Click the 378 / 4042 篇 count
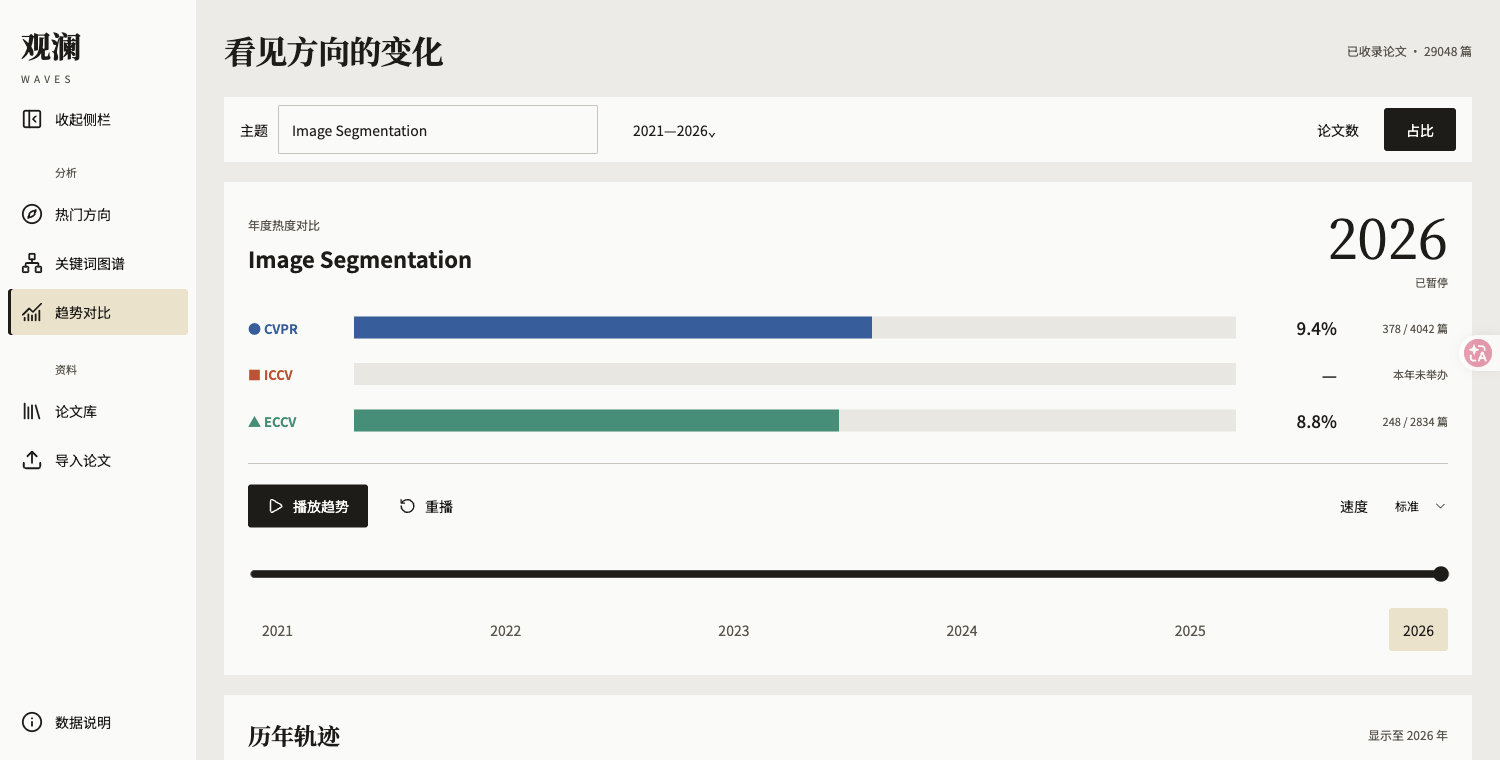The width and height of the screenshot is (1500, 760). tap(1415, 329)
